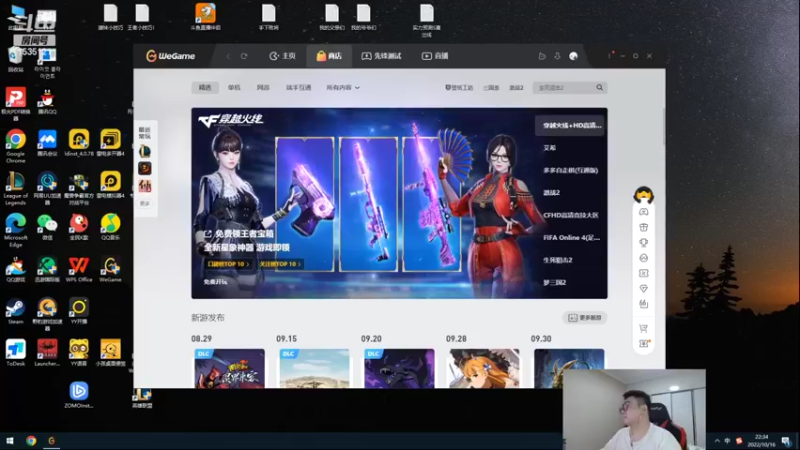Open ZOMOInst desktop shortcut
Viewport: 800px width, 450px height.
coord(79,395)
